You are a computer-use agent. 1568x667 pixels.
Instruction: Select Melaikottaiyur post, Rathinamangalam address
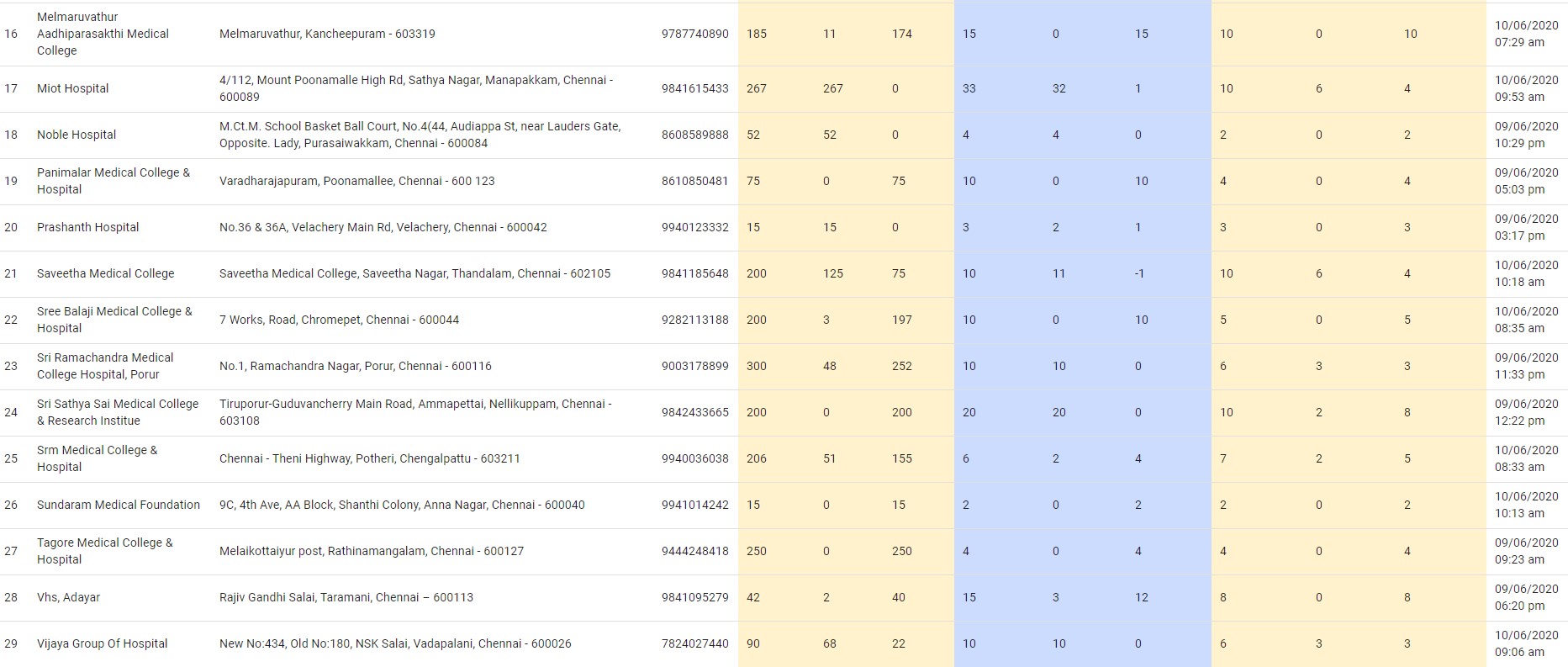(x=372, y=551)
